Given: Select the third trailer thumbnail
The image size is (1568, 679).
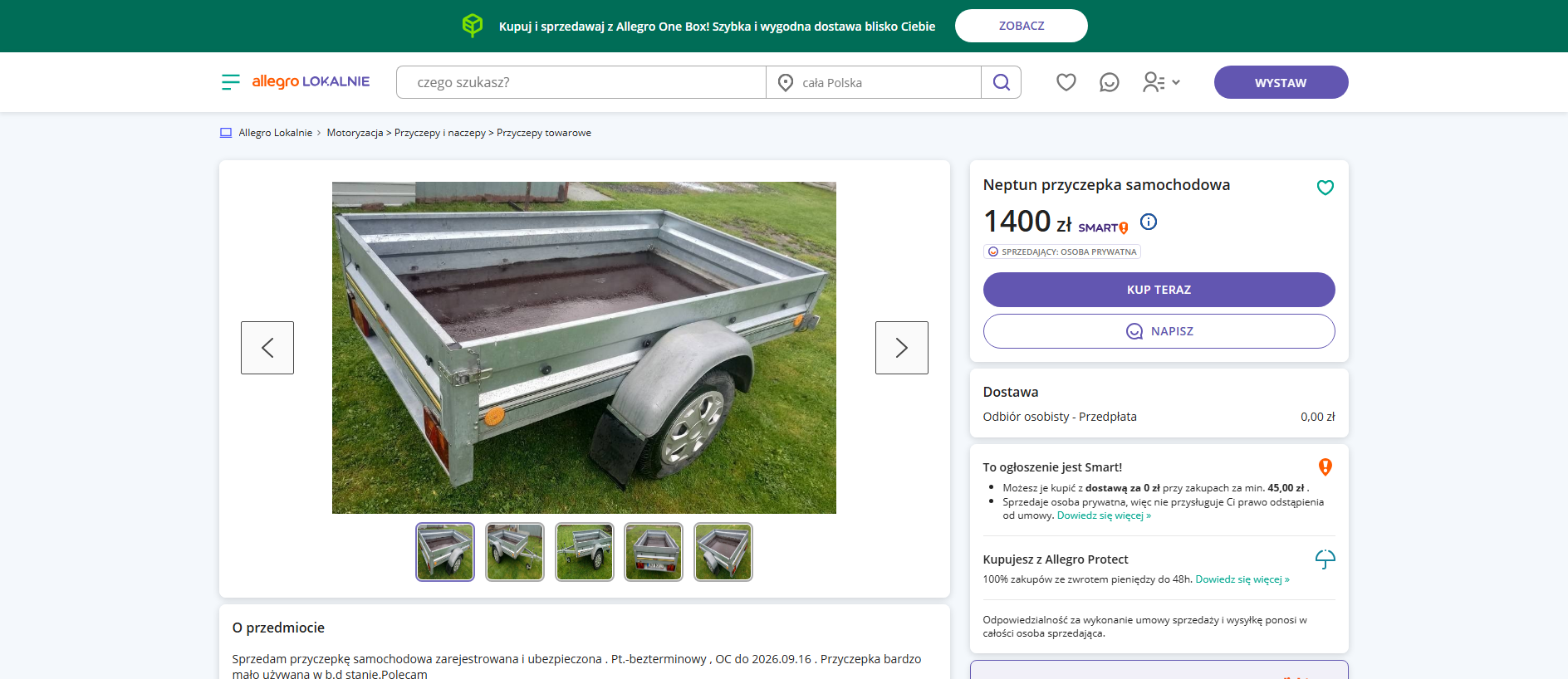Looking at the screenshot, I should point(585,552).
